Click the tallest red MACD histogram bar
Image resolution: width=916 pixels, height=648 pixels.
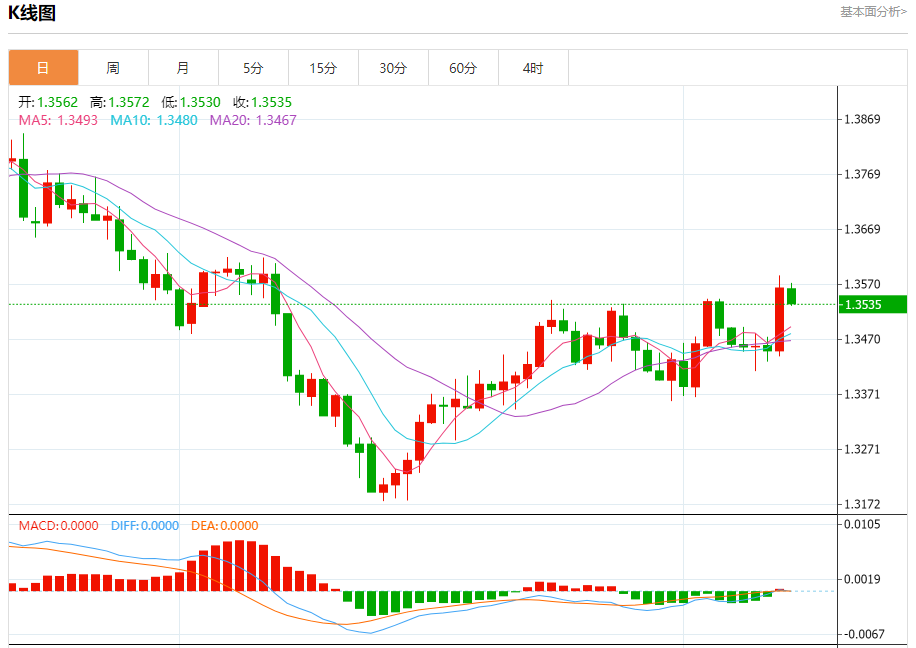(240, 566)
